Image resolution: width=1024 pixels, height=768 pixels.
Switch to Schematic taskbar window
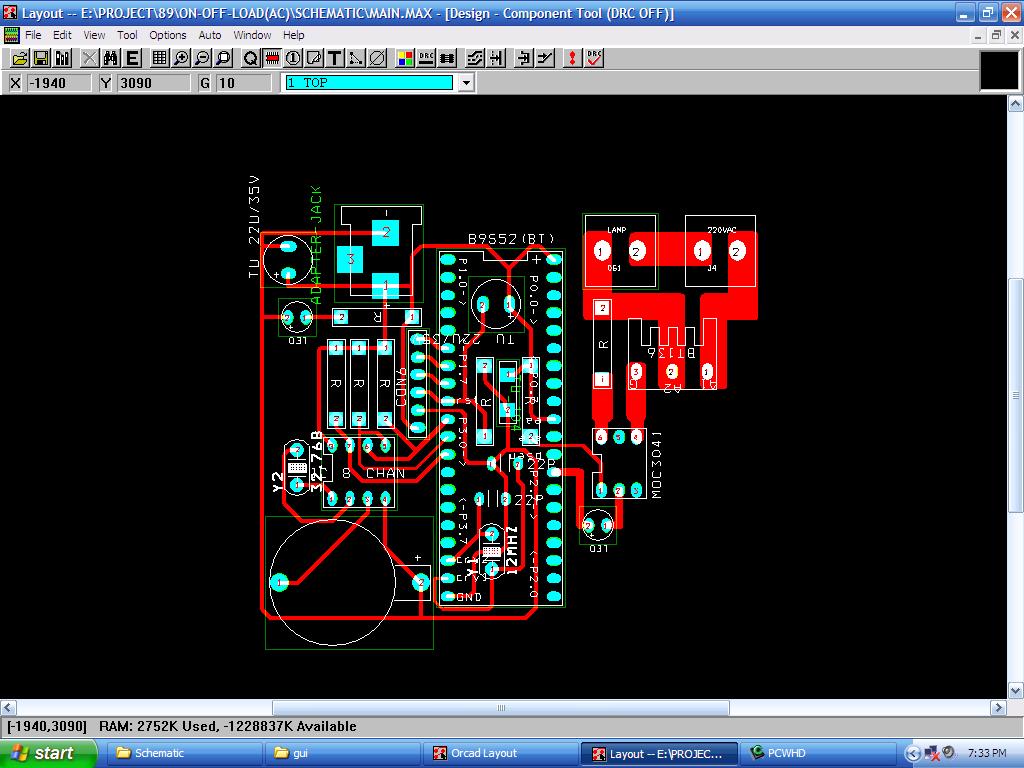(184, 754)
